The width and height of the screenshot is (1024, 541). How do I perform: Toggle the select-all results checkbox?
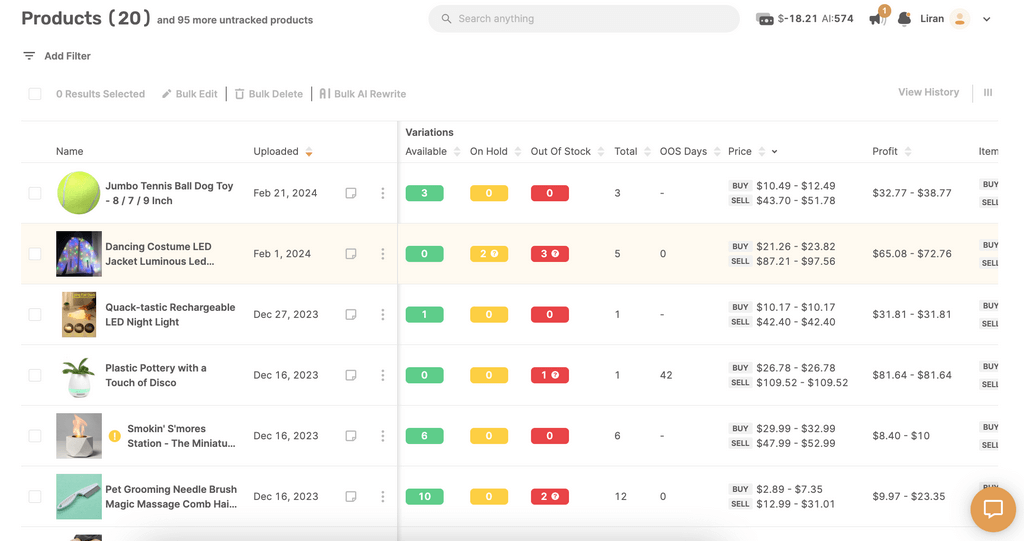pyautogui.click(x=35, y=94)
